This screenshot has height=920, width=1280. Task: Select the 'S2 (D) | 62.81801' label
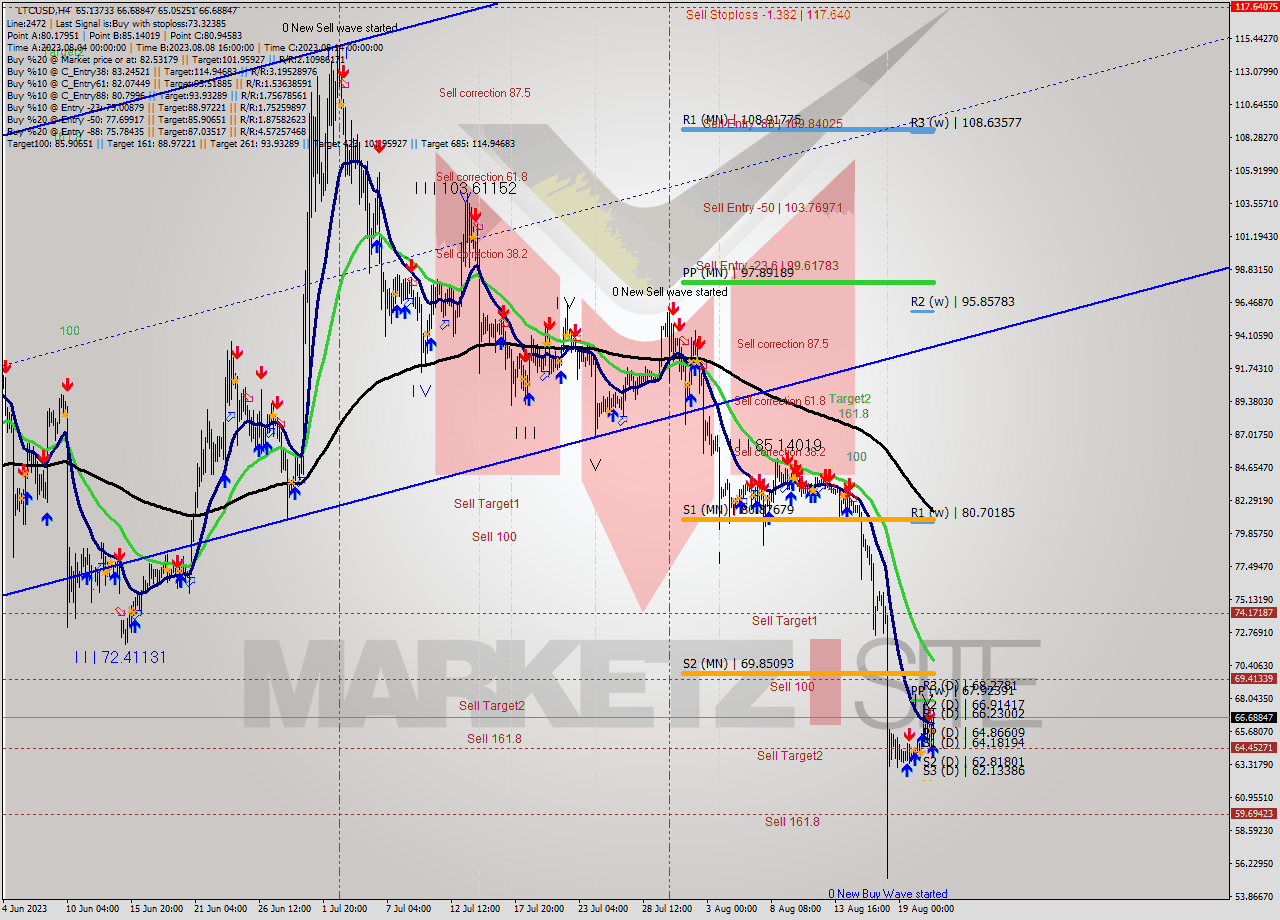click(973, 762)
